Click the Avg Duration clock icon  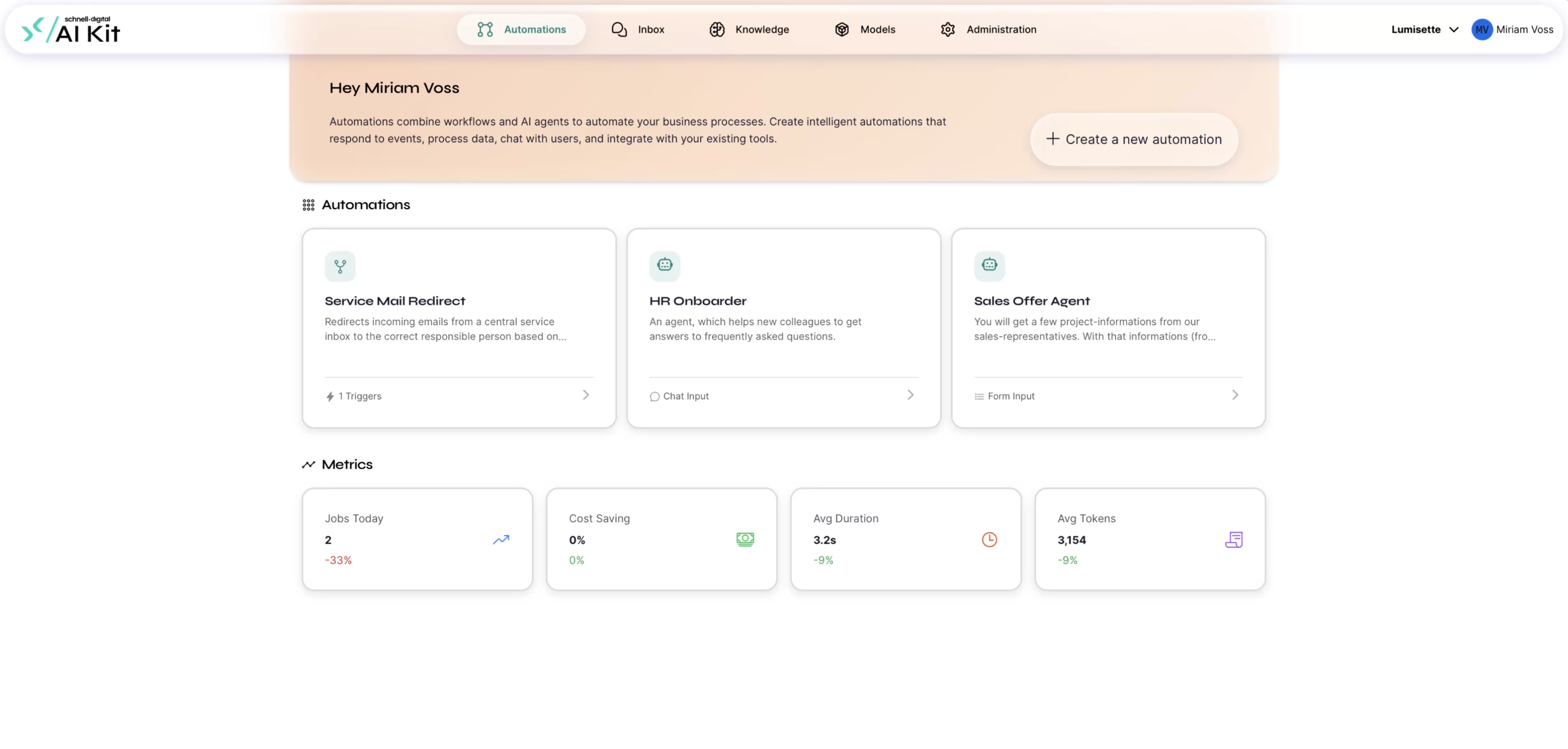[x=989, y=540]
